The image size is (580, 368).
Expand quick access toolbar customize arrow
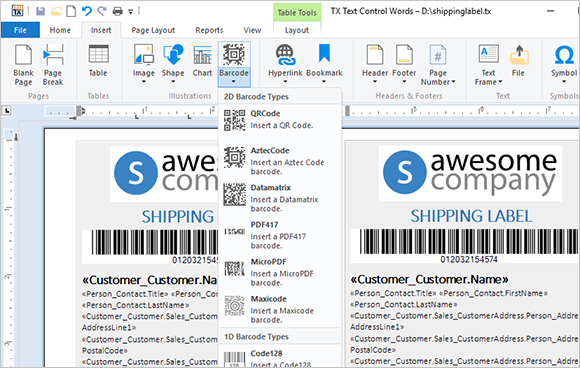coord(131,12)
